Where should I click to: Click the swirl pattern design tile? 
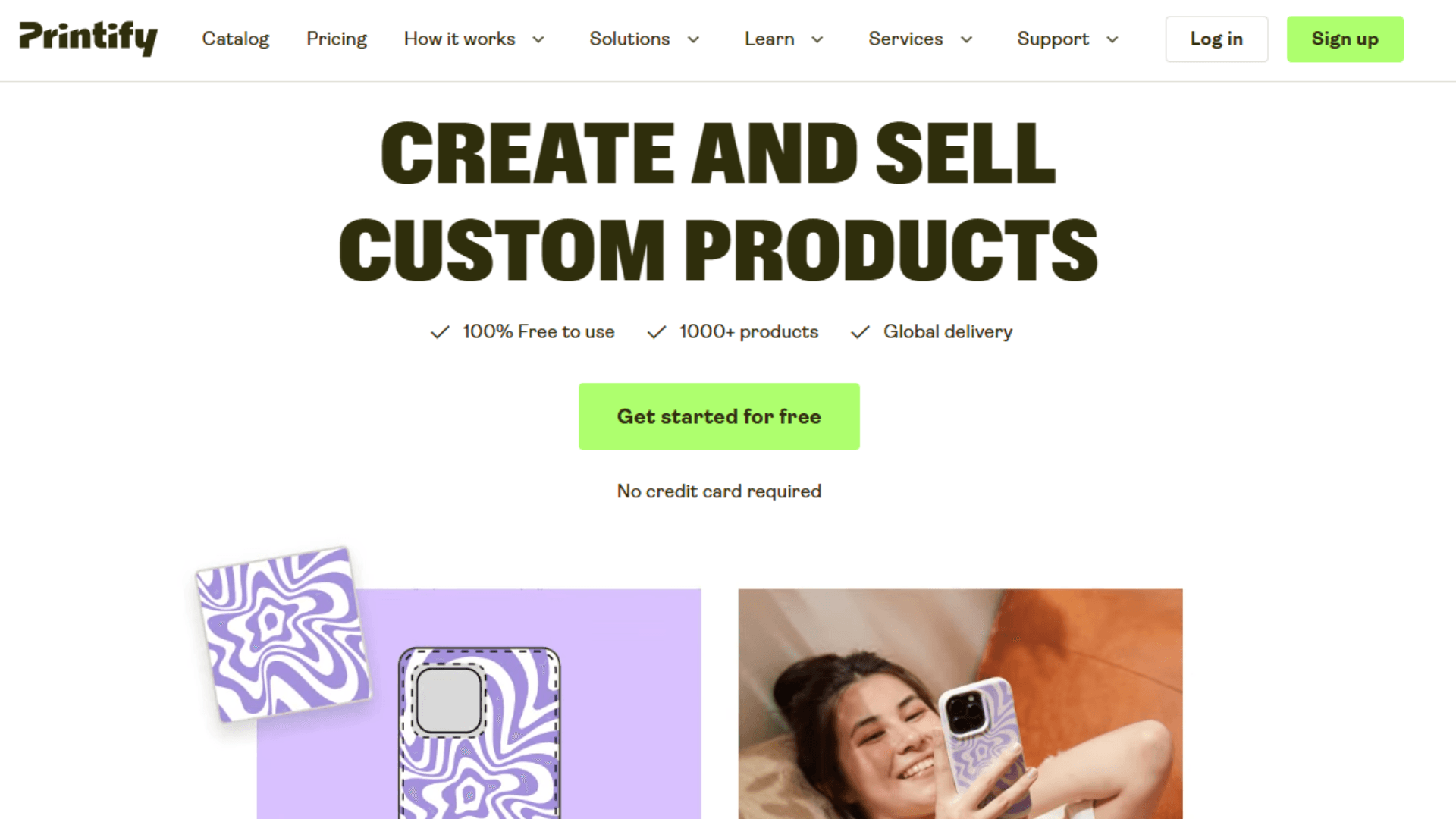tap(283, 635)
